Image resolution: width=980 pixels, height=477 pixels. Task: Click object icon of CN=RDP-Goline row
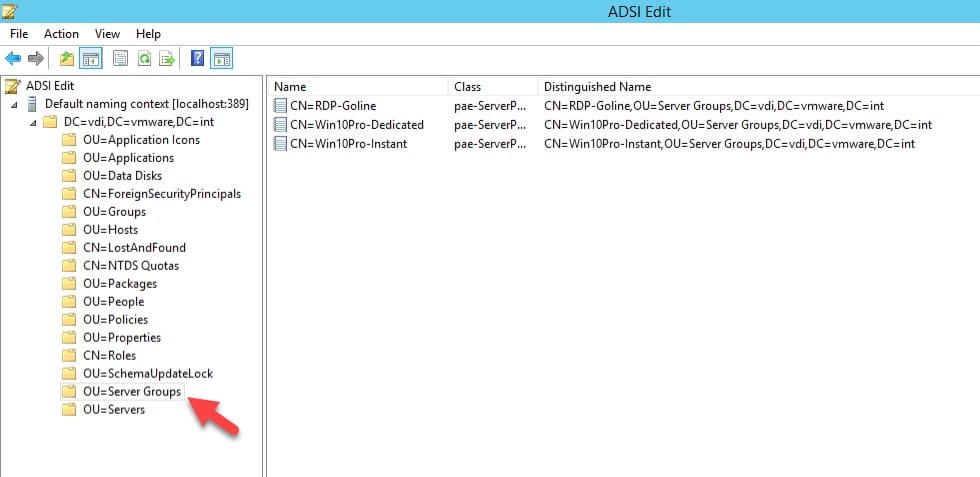tap(281, 106)
